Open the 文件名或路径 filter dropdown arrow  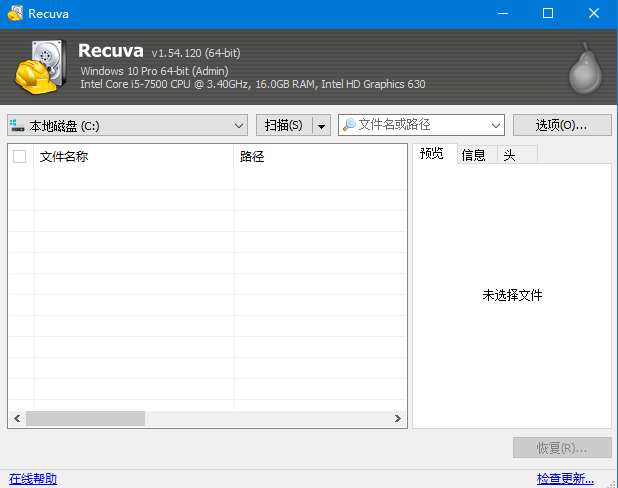pyautogui.click(x=495, y=125)
